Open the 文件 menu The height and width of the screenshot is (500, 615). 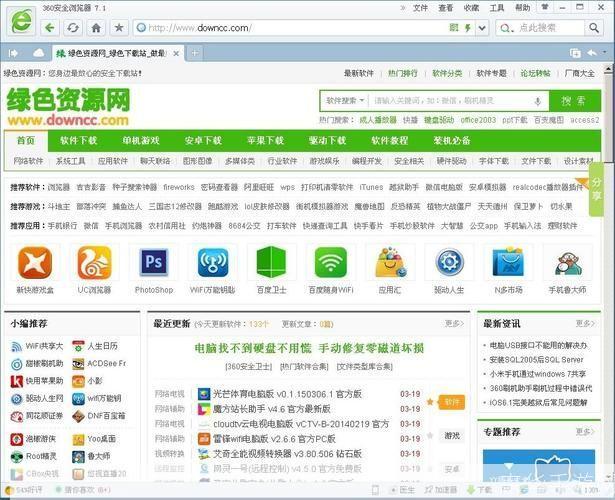420,7
